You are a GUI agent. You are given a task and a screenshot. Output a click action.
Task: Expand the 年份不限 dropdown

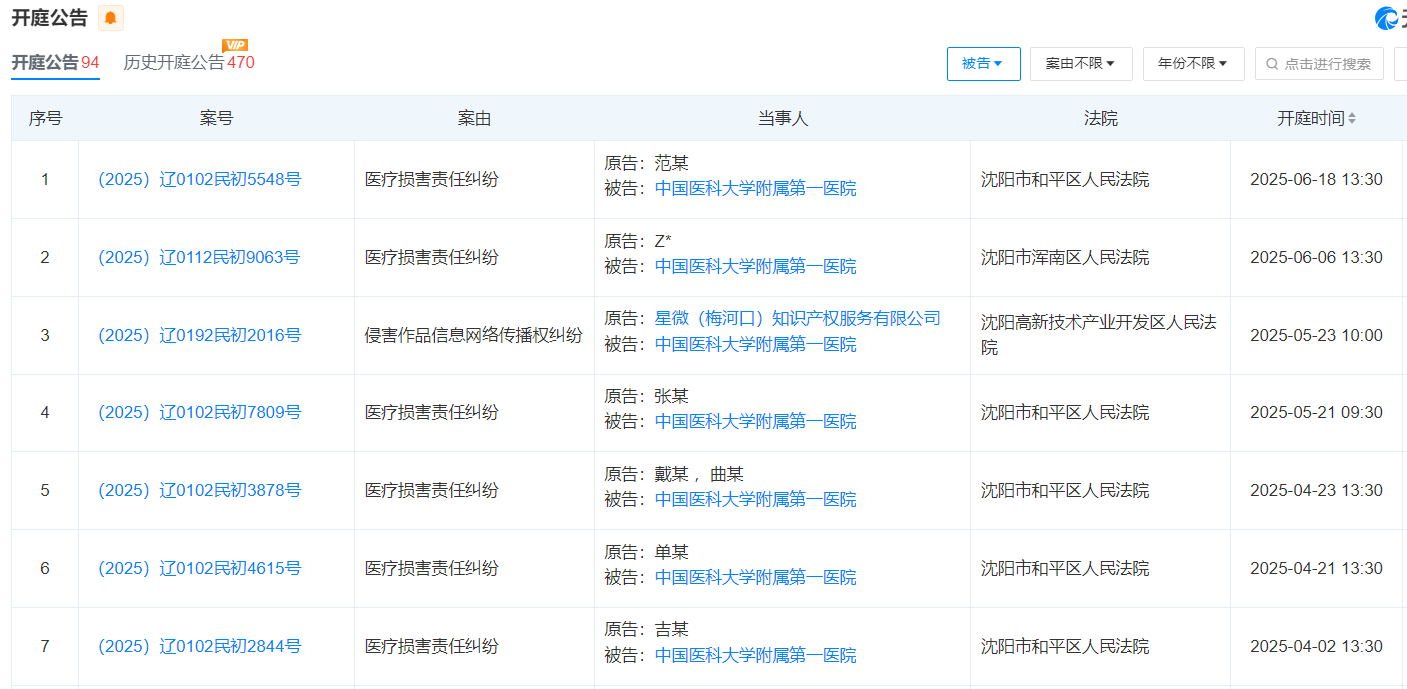1193,64
